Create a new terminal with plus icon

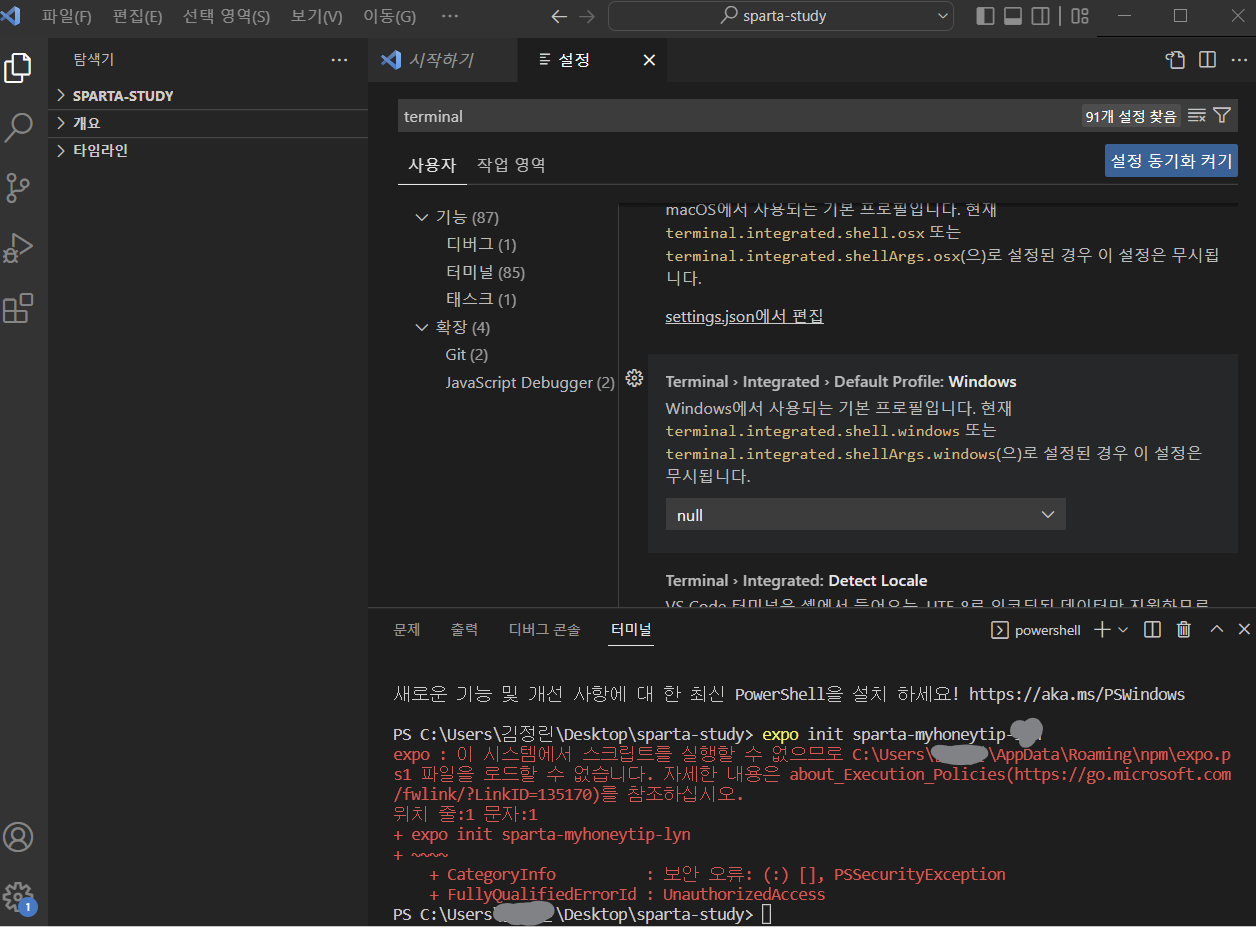pos(1102,629)
